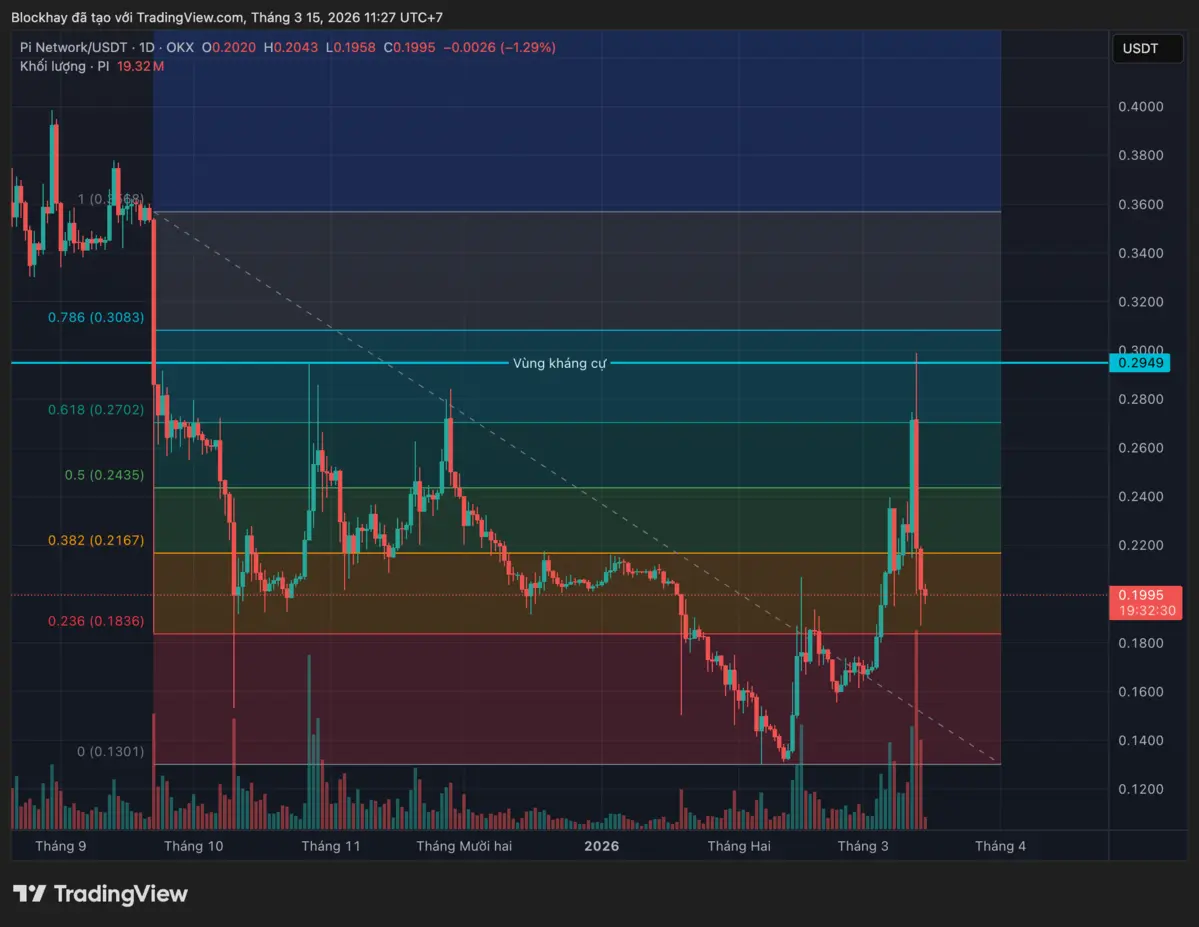This screenshot has height=927, width=1199.
Task: Select Tháng Mười hai on the time axis
Action: (464, 846)
